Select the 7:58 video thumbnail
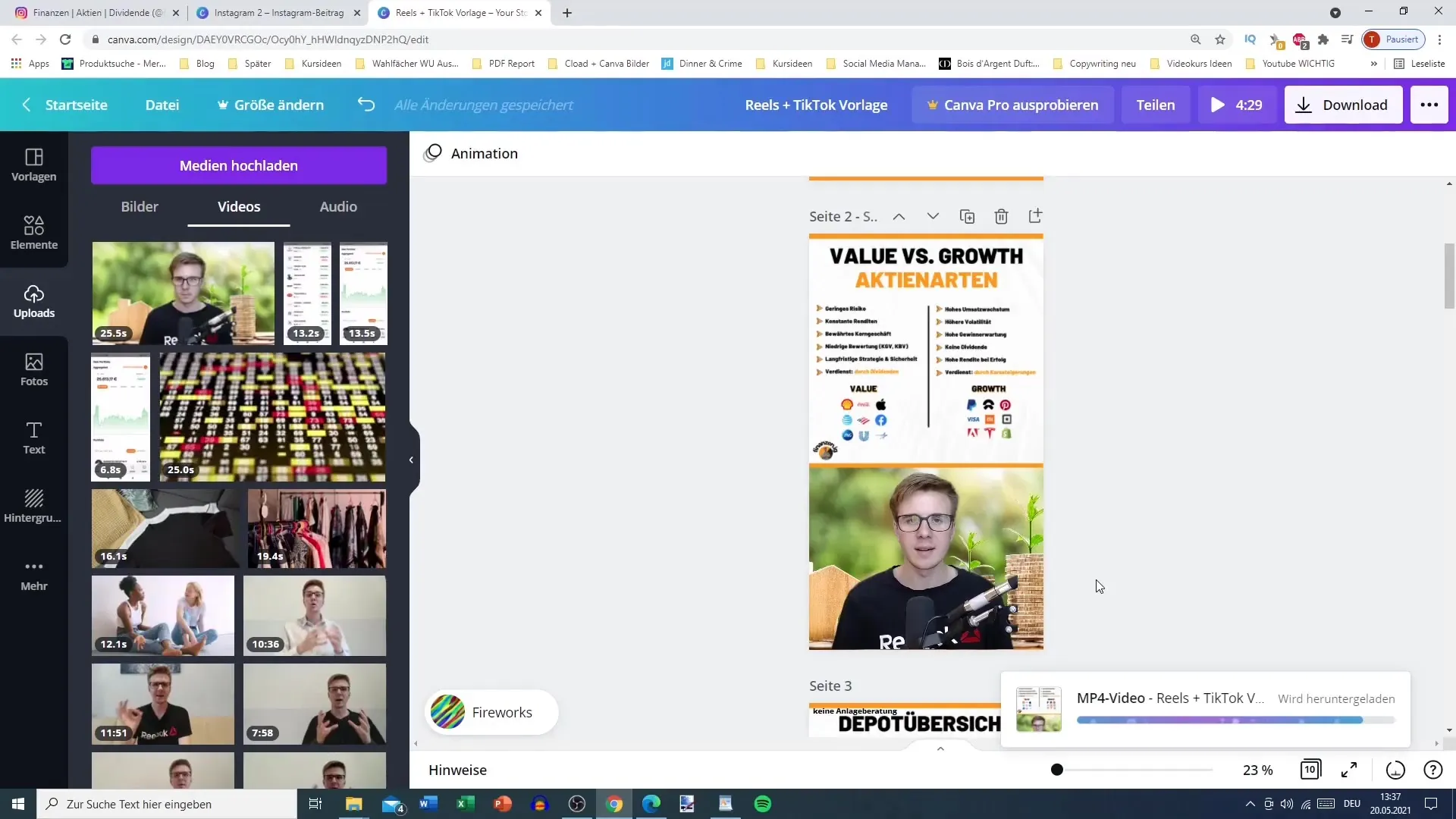 pyautogui.click(x=315, y=704)
